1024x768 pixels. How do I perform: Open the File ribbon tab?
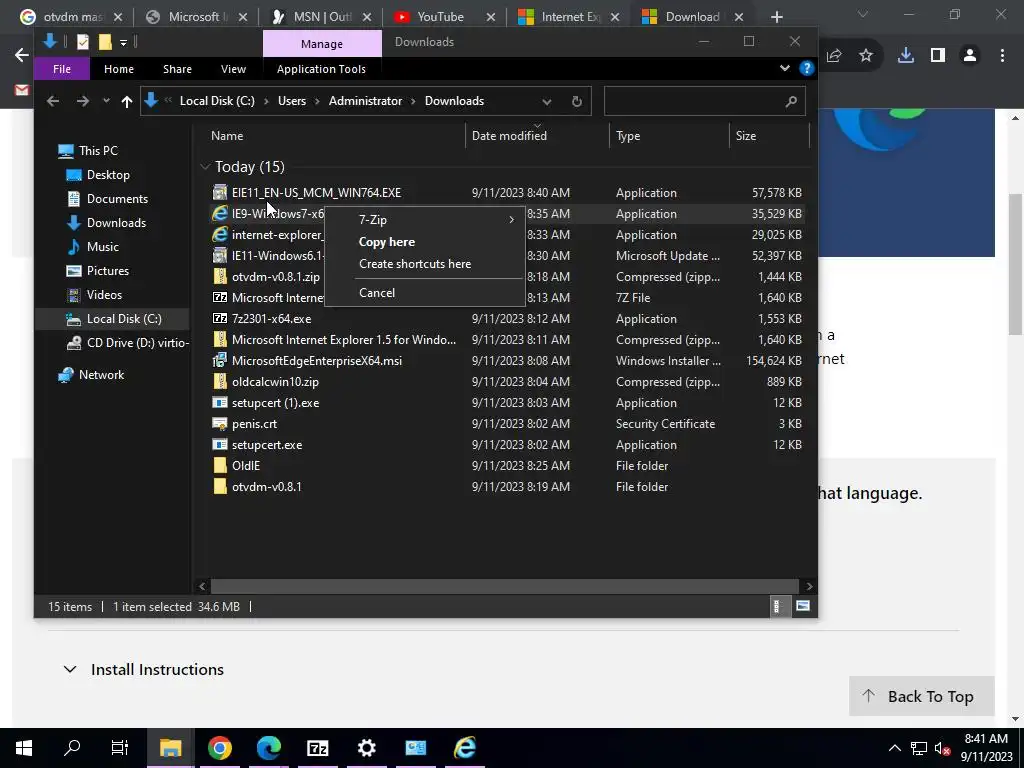(x=62, y=69)
